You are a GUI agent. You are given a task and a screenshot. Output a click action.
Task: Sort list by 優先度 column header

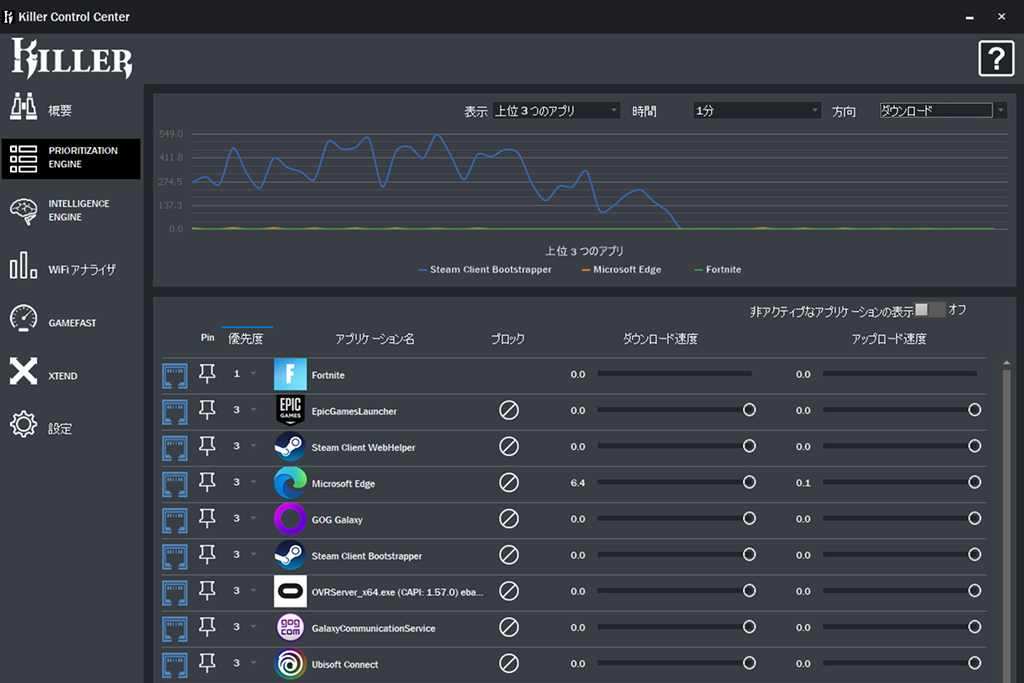click(246, 339)
